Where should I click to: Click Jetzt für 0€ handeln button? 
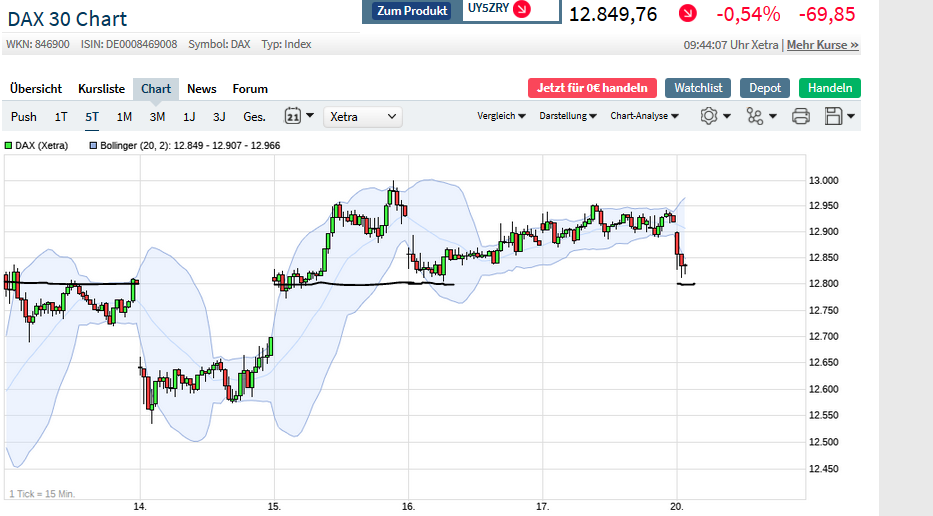(x=592, y=88)
